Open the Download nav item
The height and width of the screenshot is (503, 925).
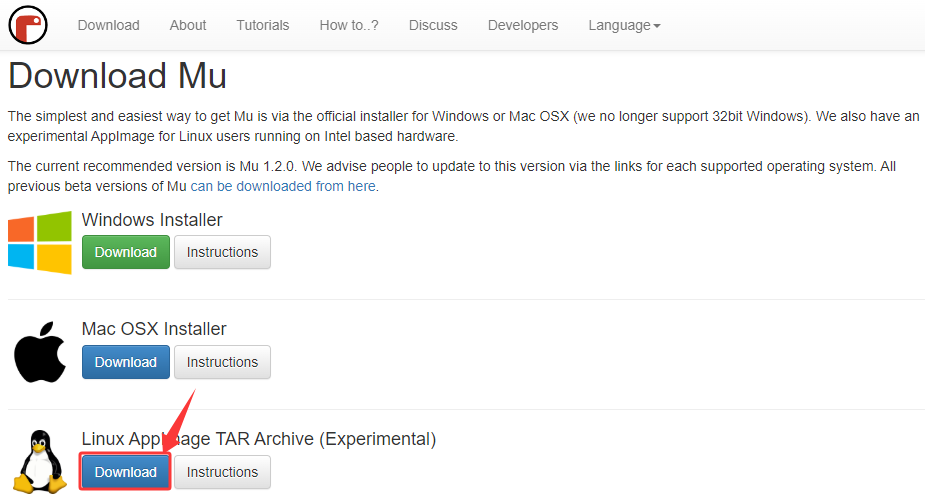tap(109, 25)
